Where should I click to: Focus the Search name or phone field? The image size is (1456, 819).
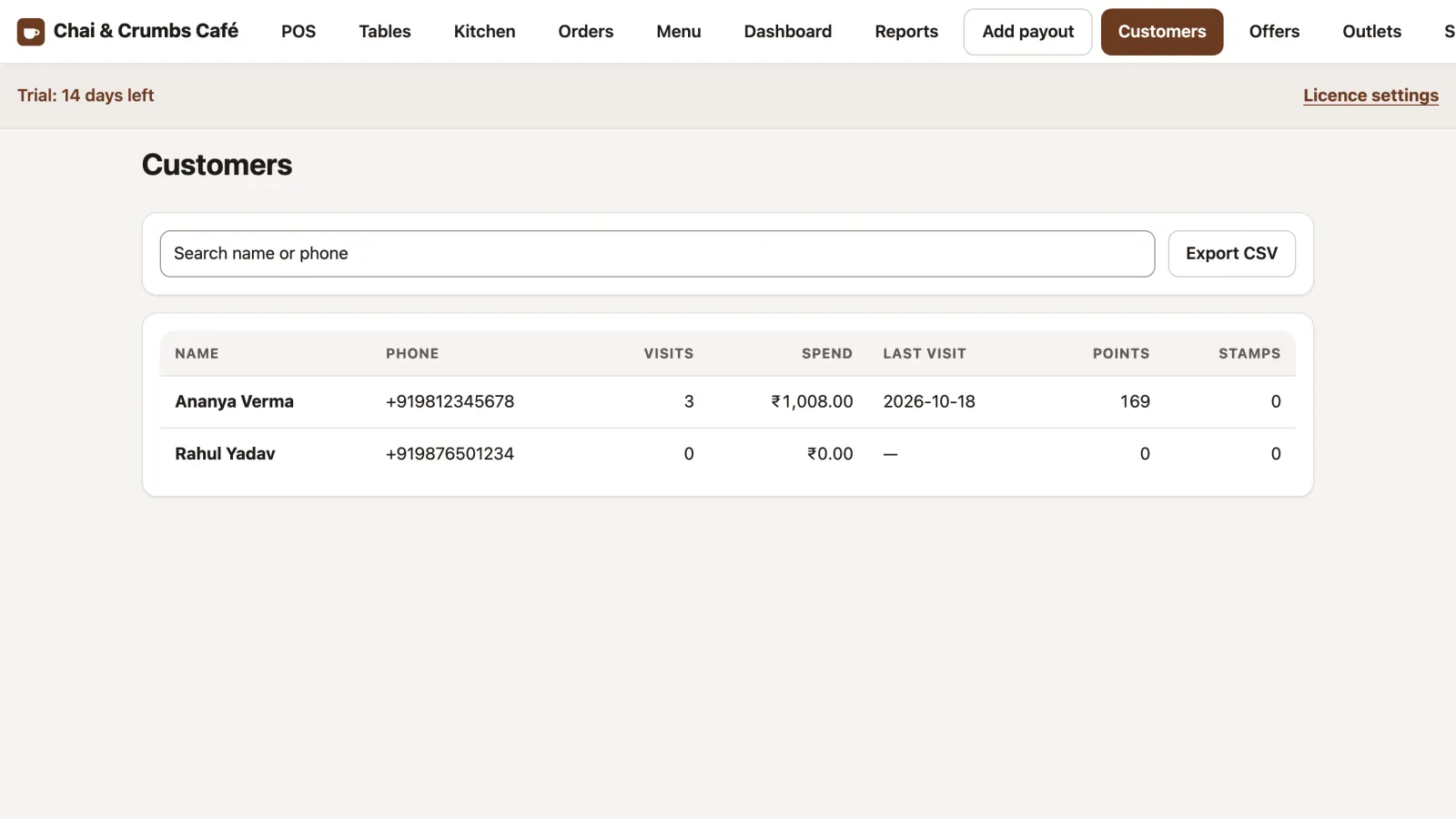[x=657, y=254]
